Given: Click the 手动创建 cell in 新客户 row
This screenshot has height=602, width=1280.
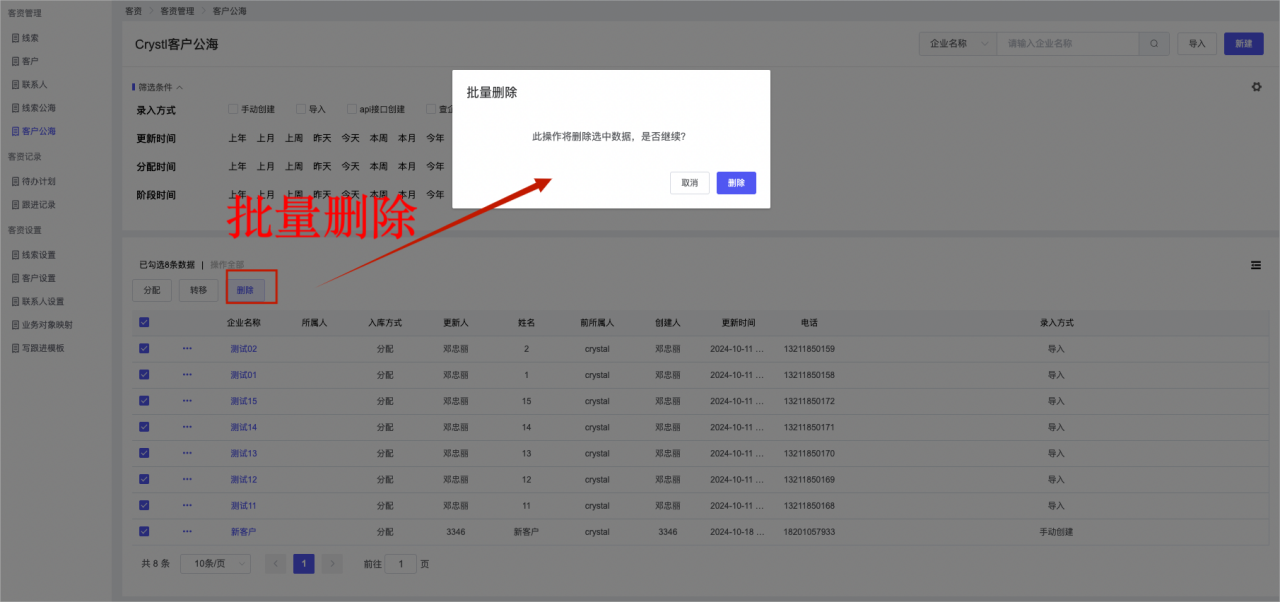Looking at the screenshot, I should (1056, 532).
